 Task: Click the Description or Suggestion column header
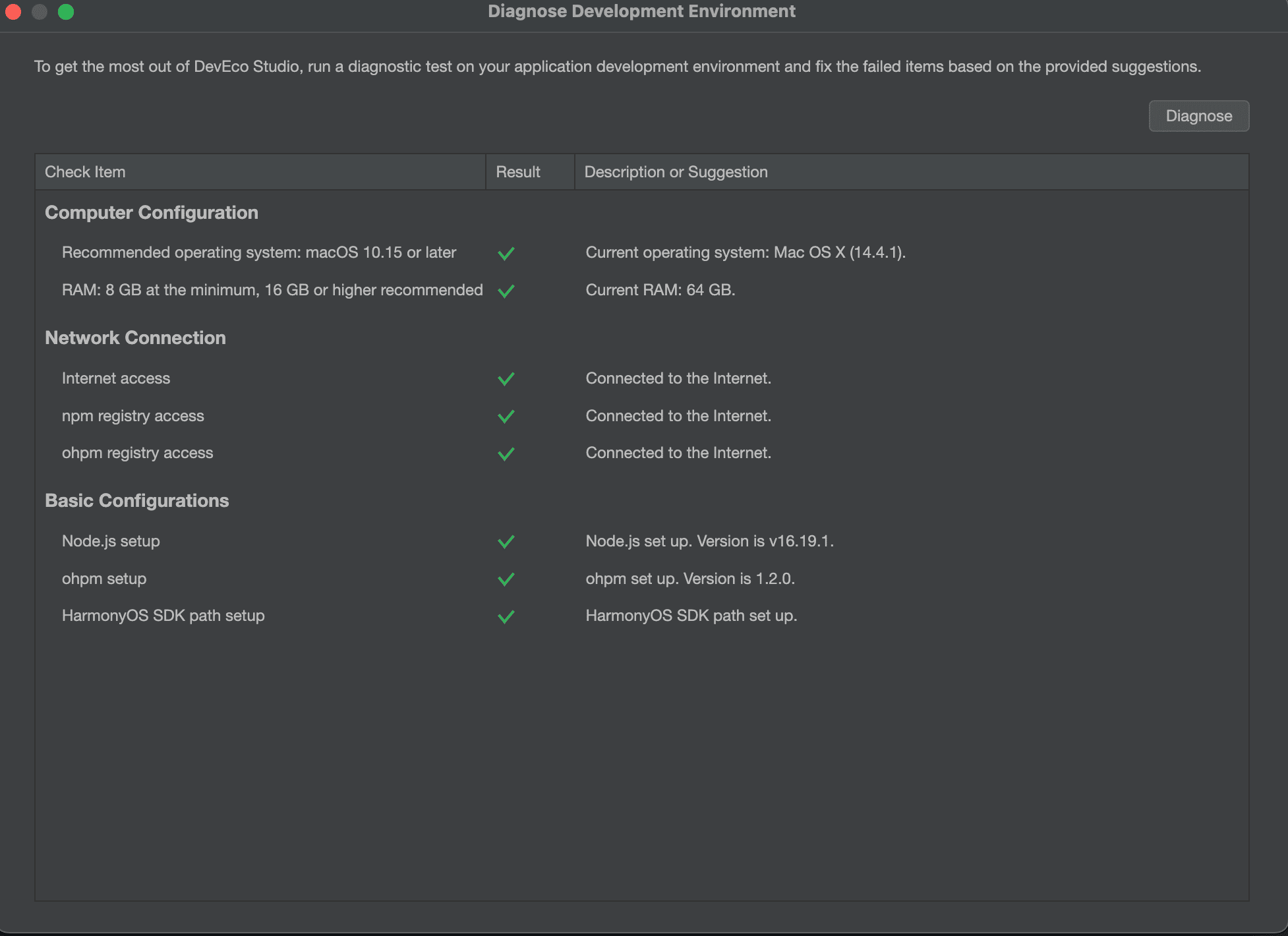pos(912,172)
